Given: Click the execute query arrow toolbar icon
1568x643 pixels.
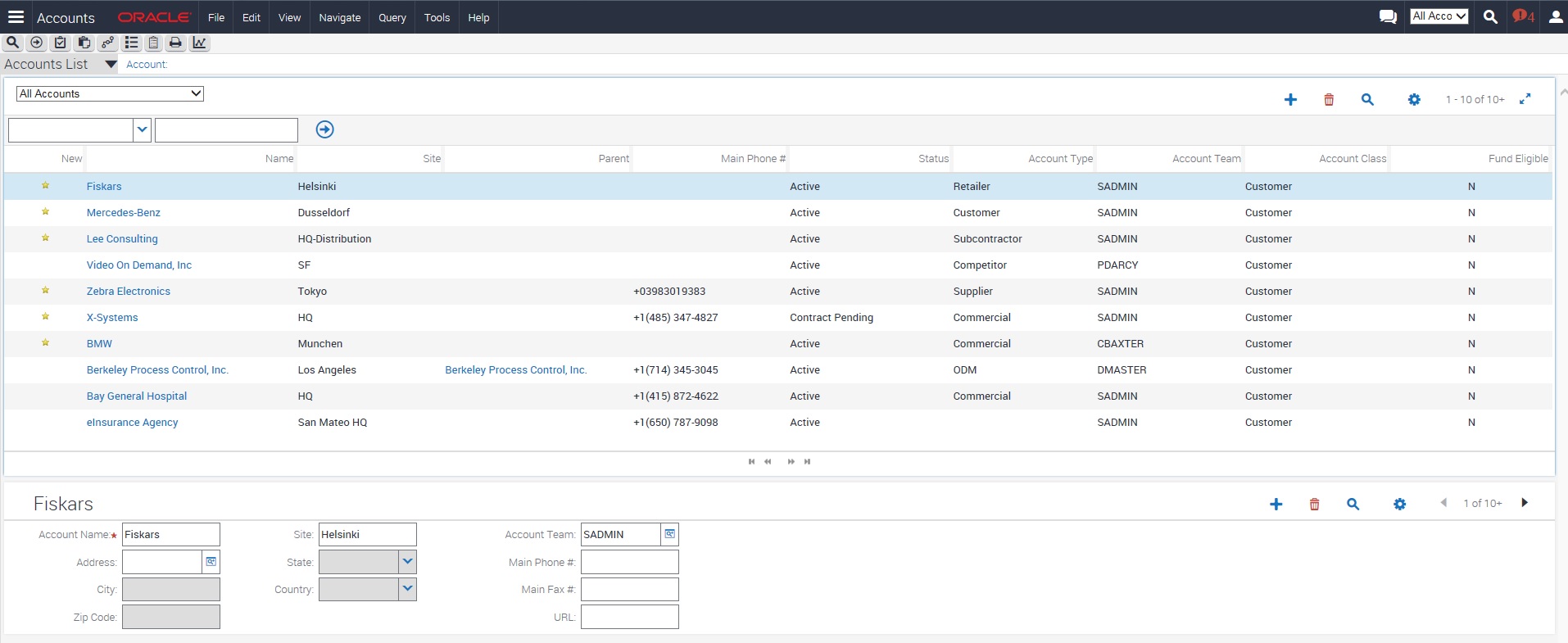Looking at the screenshot, I should [x=36, y=43].
